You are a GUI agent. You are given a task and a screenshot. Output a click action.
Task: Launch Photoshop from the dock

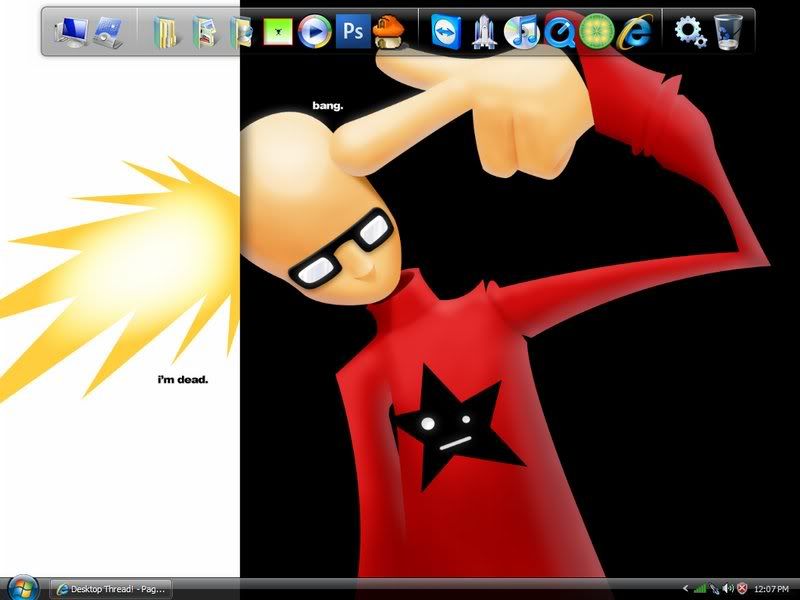351,32
